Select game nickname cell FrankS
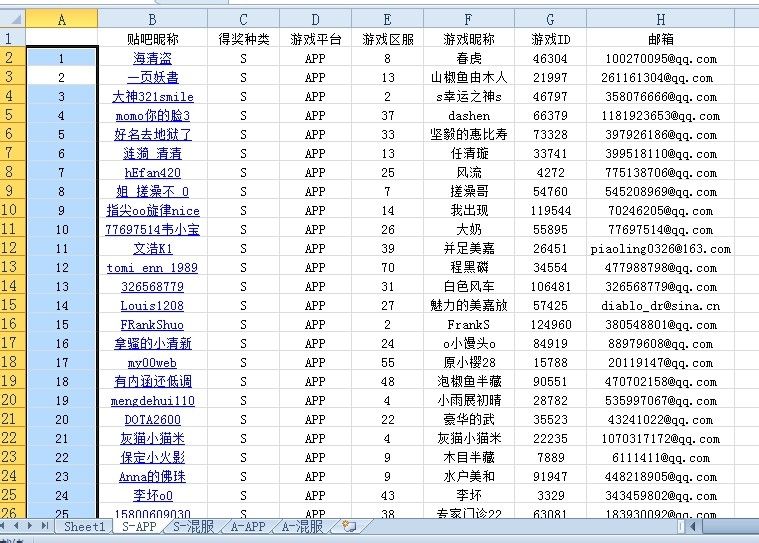Viewport: 759px width, 543px height. tap(469, 324)
